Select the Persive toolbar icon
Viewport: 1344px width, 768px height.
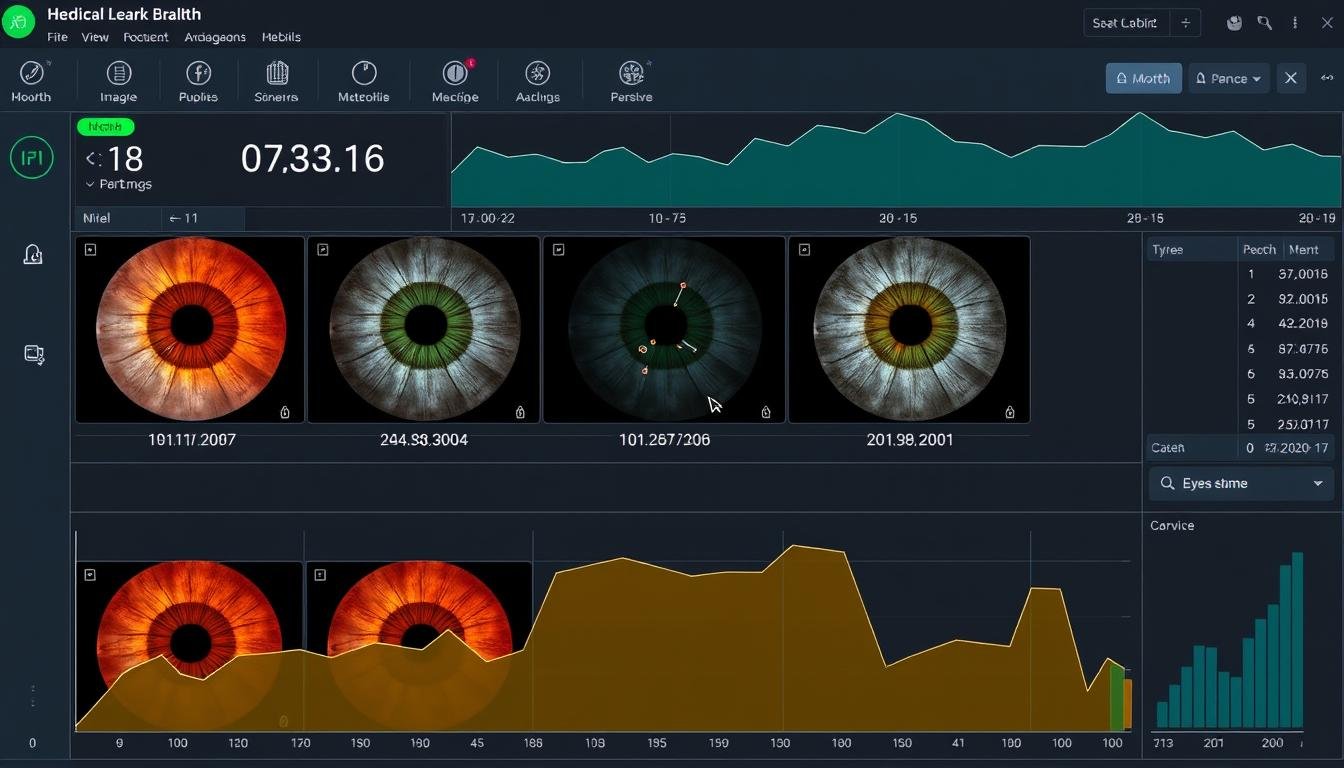[x=631, y=82]
